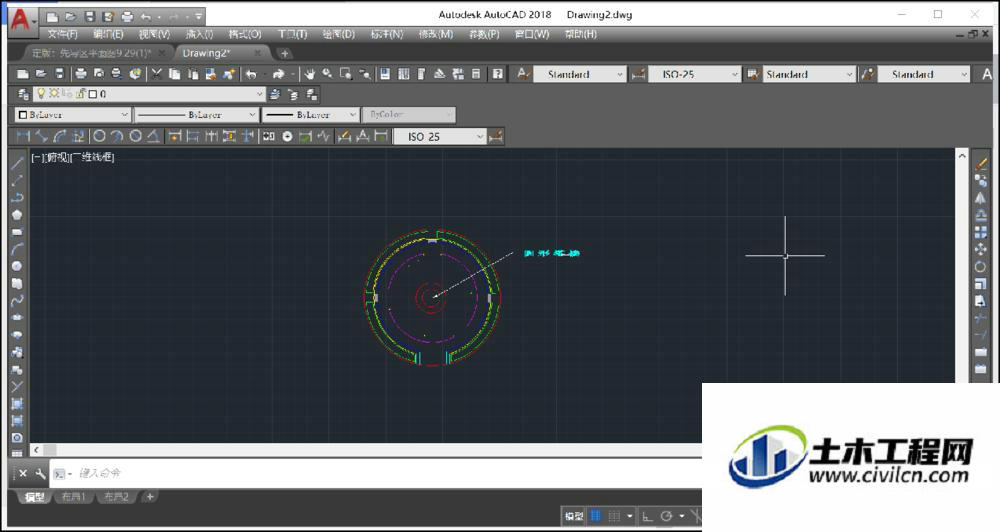The width and height of the screenshot is (1000, 532).
Task: Click the Cut scissors icon
Action: coord(156,74)
